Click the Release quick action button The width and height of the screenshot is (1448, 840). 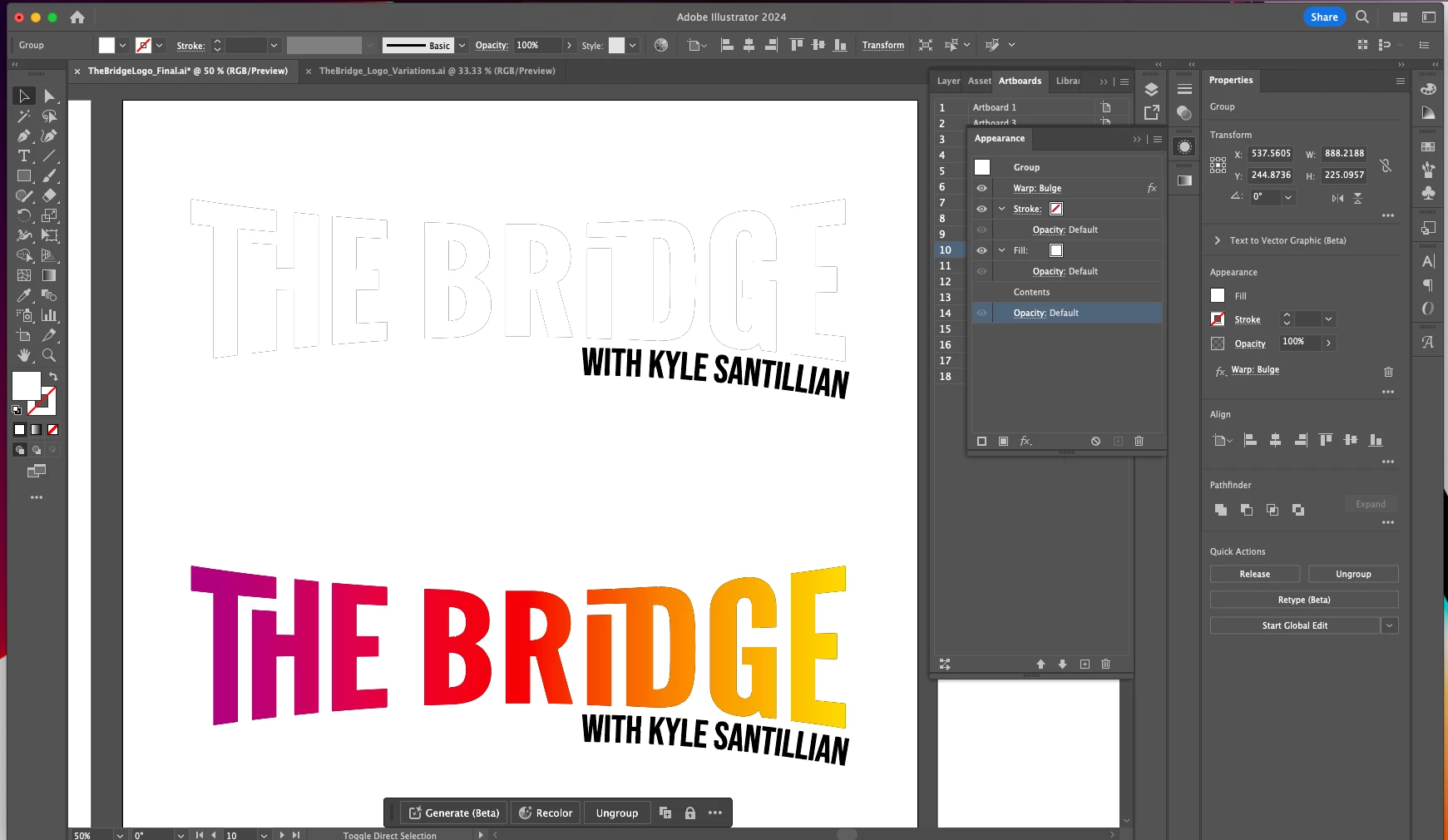coord(1254,575)
